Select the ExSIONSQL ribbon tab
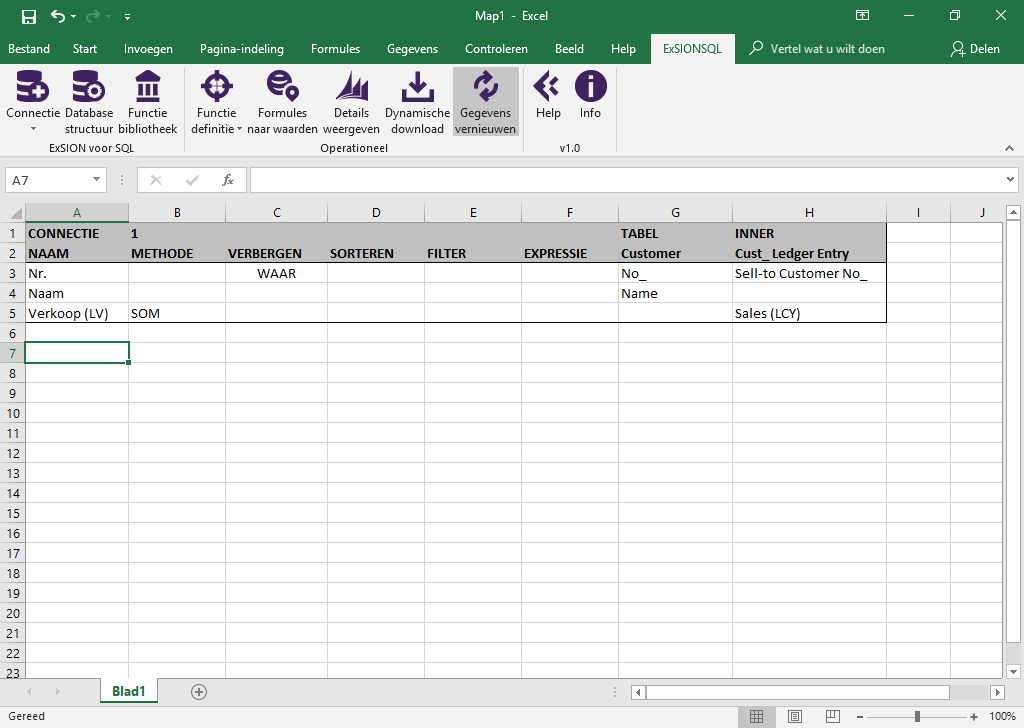This screenshot has width=1024, height=728. [692, 49]
